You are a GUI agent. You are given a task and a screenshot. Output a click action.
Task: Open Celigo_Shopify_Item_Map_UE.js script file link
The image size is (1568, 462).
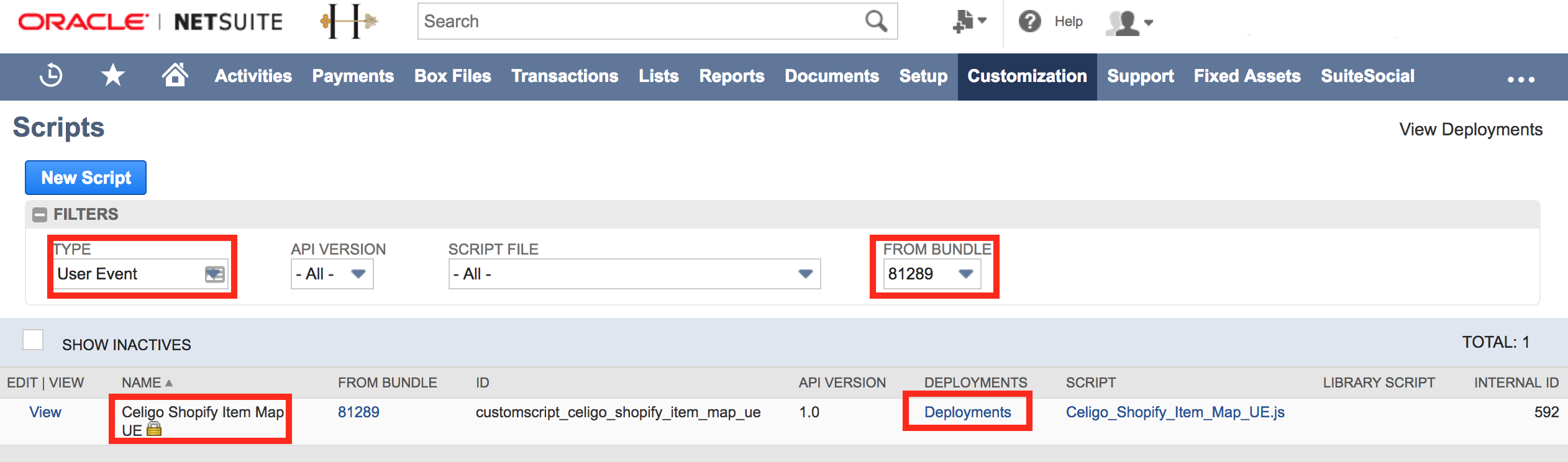(x=1175, y=412)
